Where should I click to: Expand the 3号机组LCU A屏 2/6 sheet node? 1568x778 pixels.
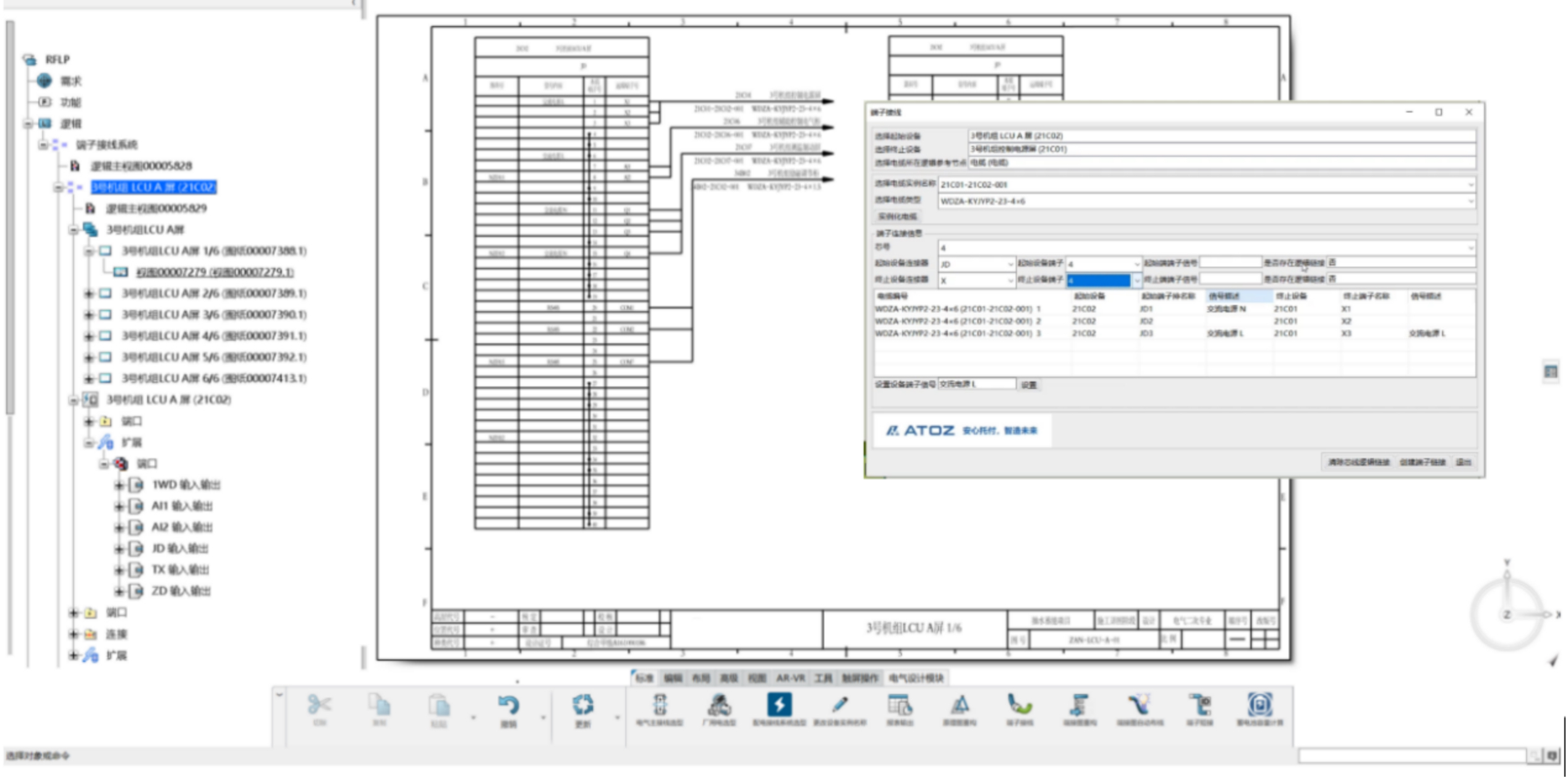88,294
